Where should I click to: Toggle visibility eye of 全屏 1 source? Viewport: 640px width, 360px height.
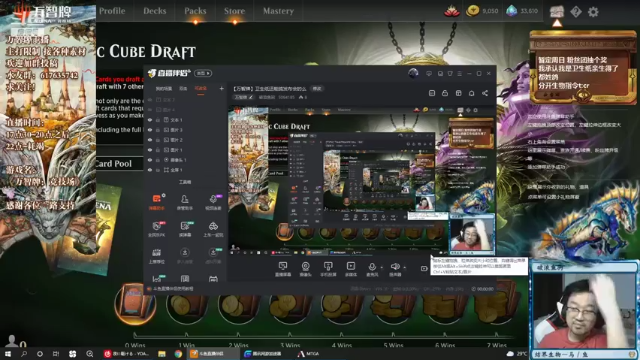click(x=150, y=170)
